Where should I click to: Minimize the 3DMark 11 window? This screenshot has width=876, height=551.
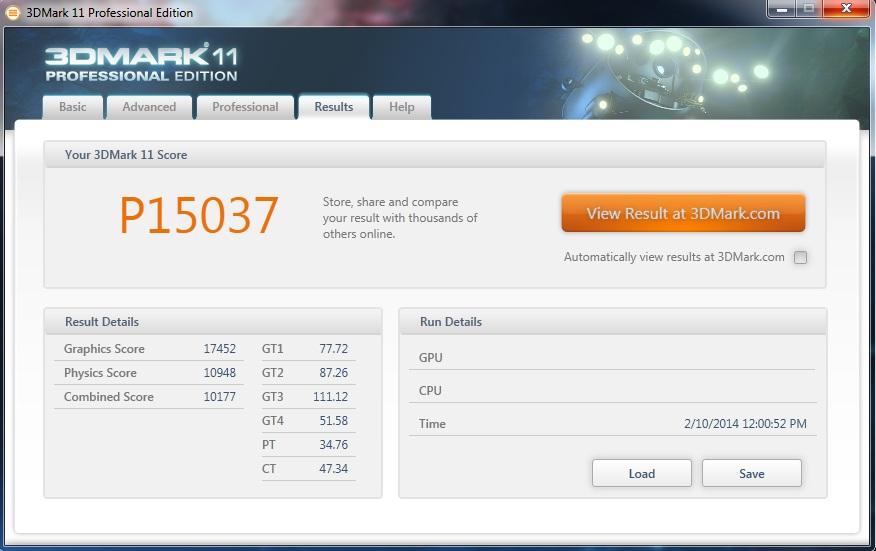coord(782,8)
